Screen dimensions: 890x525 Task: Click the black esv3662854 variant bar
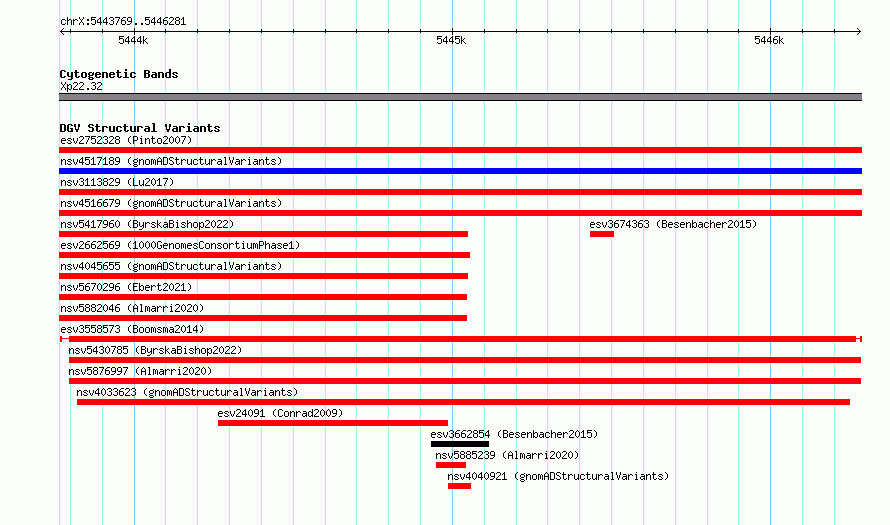pos(460,444)
